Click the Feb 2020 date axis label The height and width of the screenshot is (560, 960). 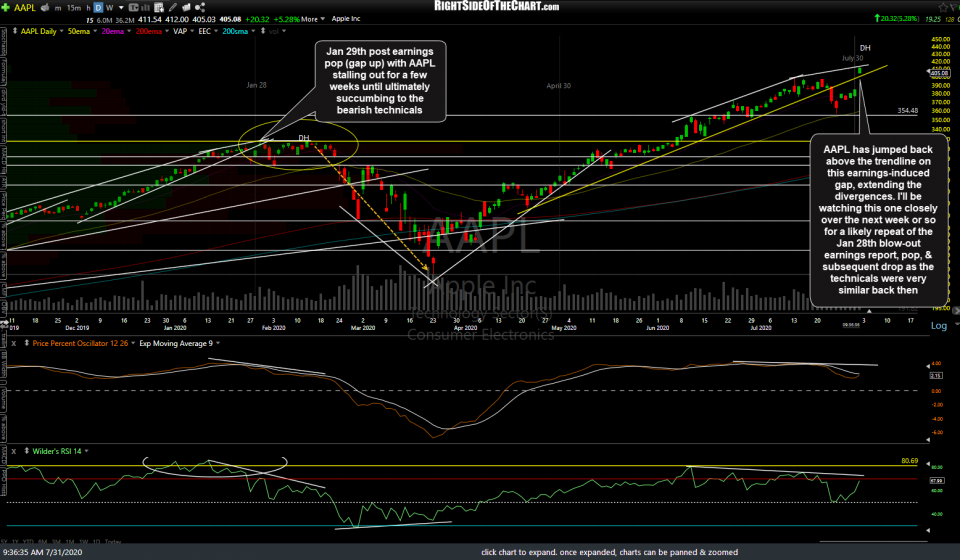274,328
